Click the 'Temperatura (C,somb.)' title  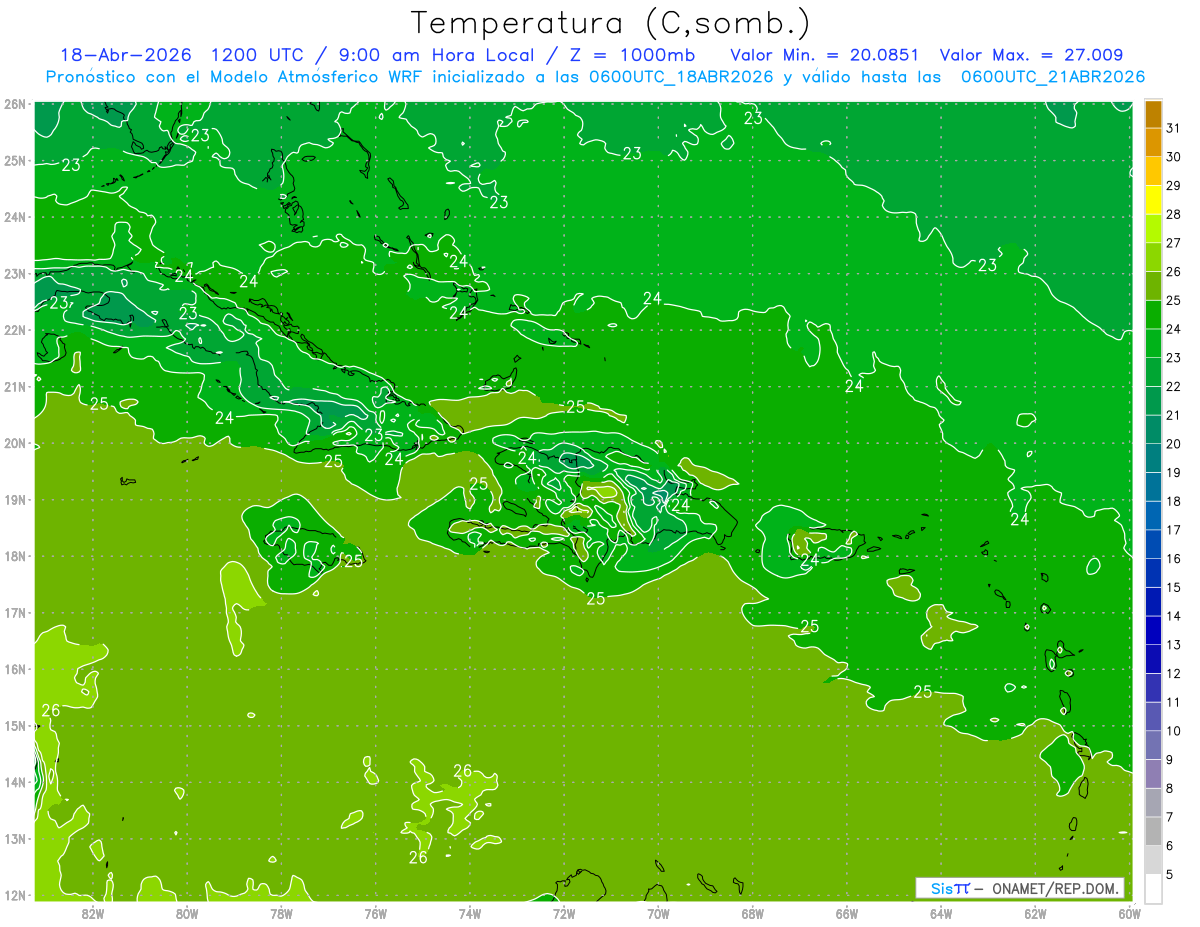point(611,22)
